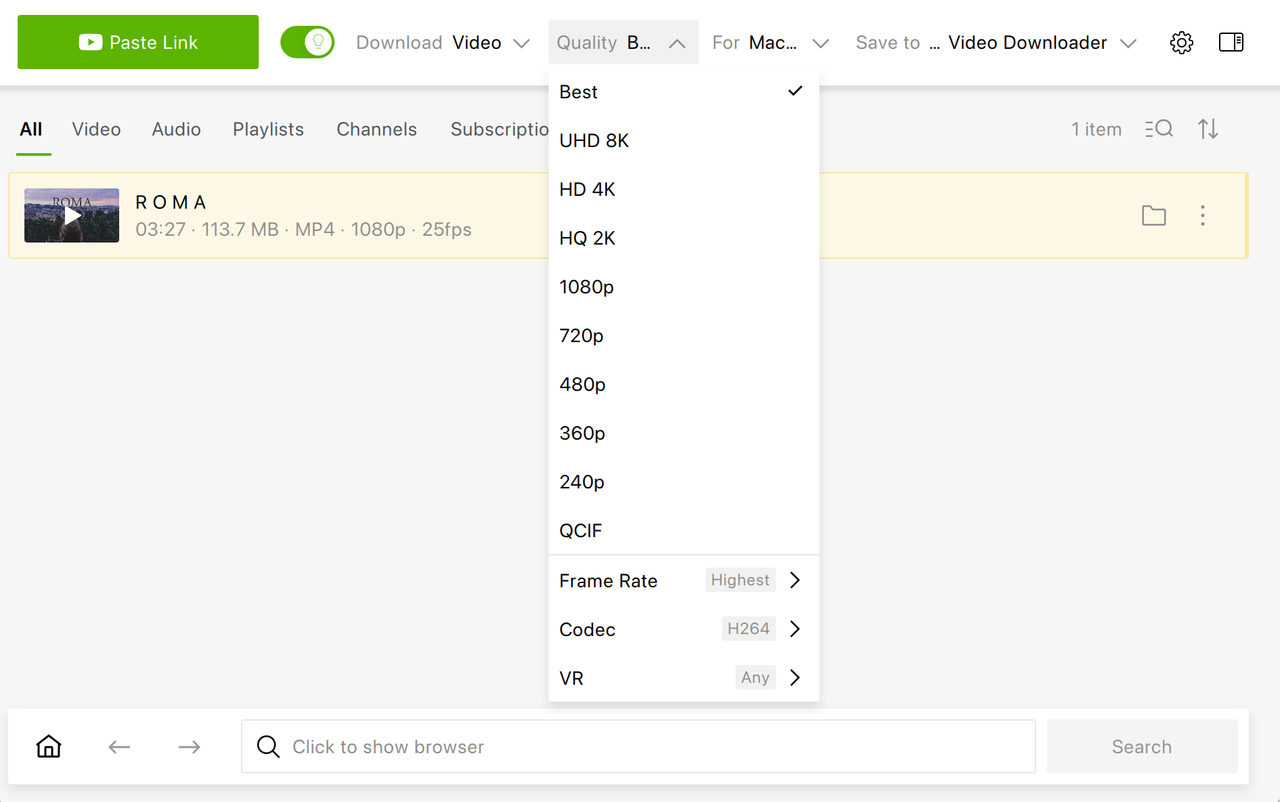Viewport: 1280px width, 802px height.
Task: Click the browser forward arrow
Action: click(x=189, y=747)
